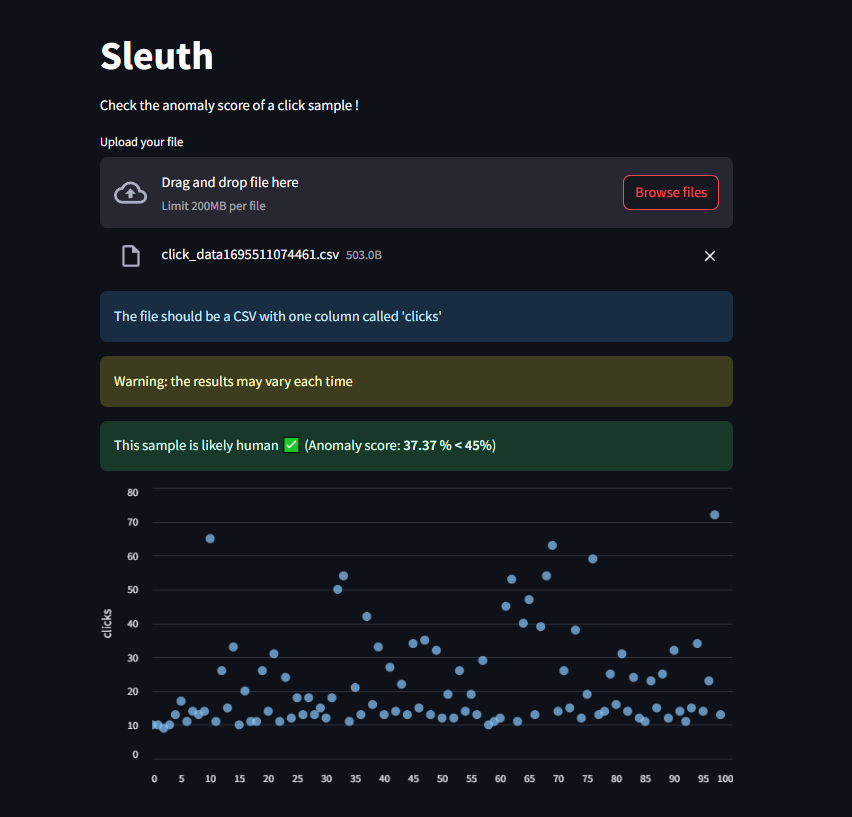
Task: Click the cloud upload icon
Action: coord(130,192)
